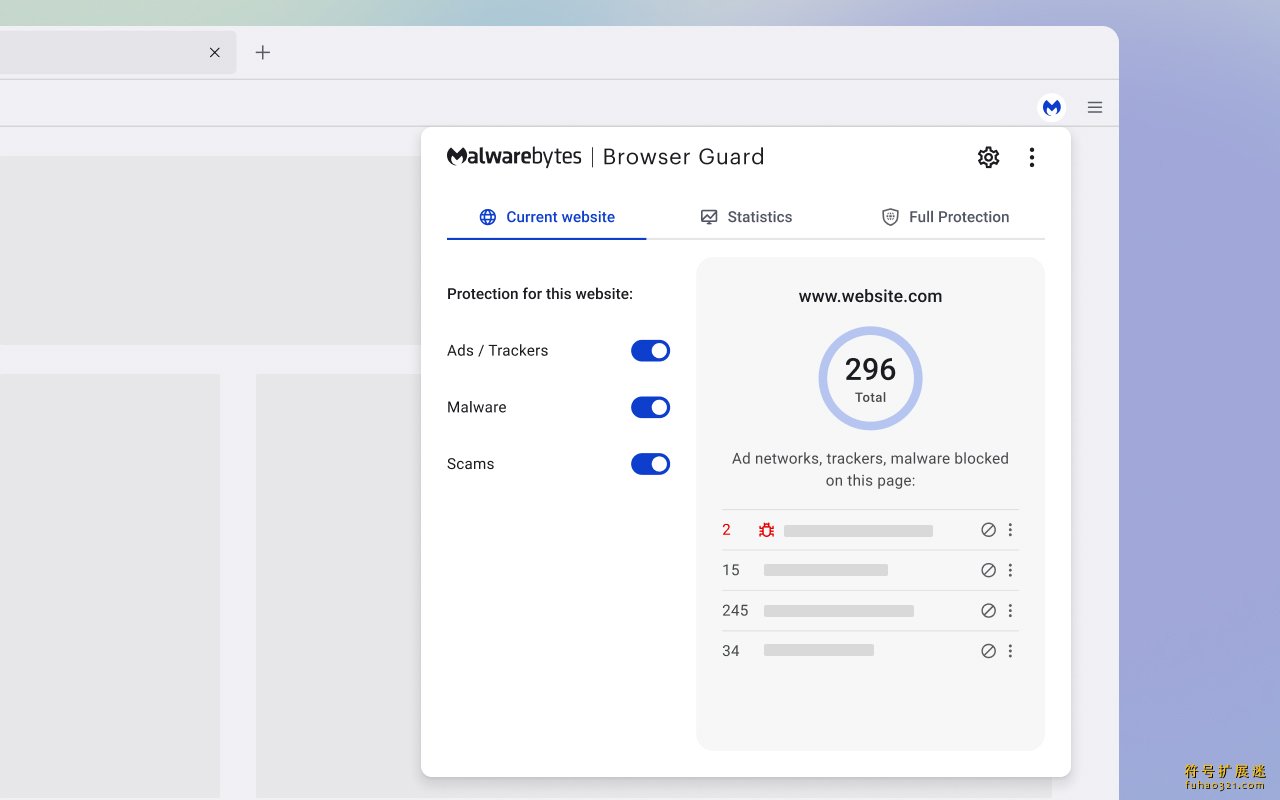Click the red bug malware icon
This screenshot has height=800, width=1280.
click(x=766, y=530)
